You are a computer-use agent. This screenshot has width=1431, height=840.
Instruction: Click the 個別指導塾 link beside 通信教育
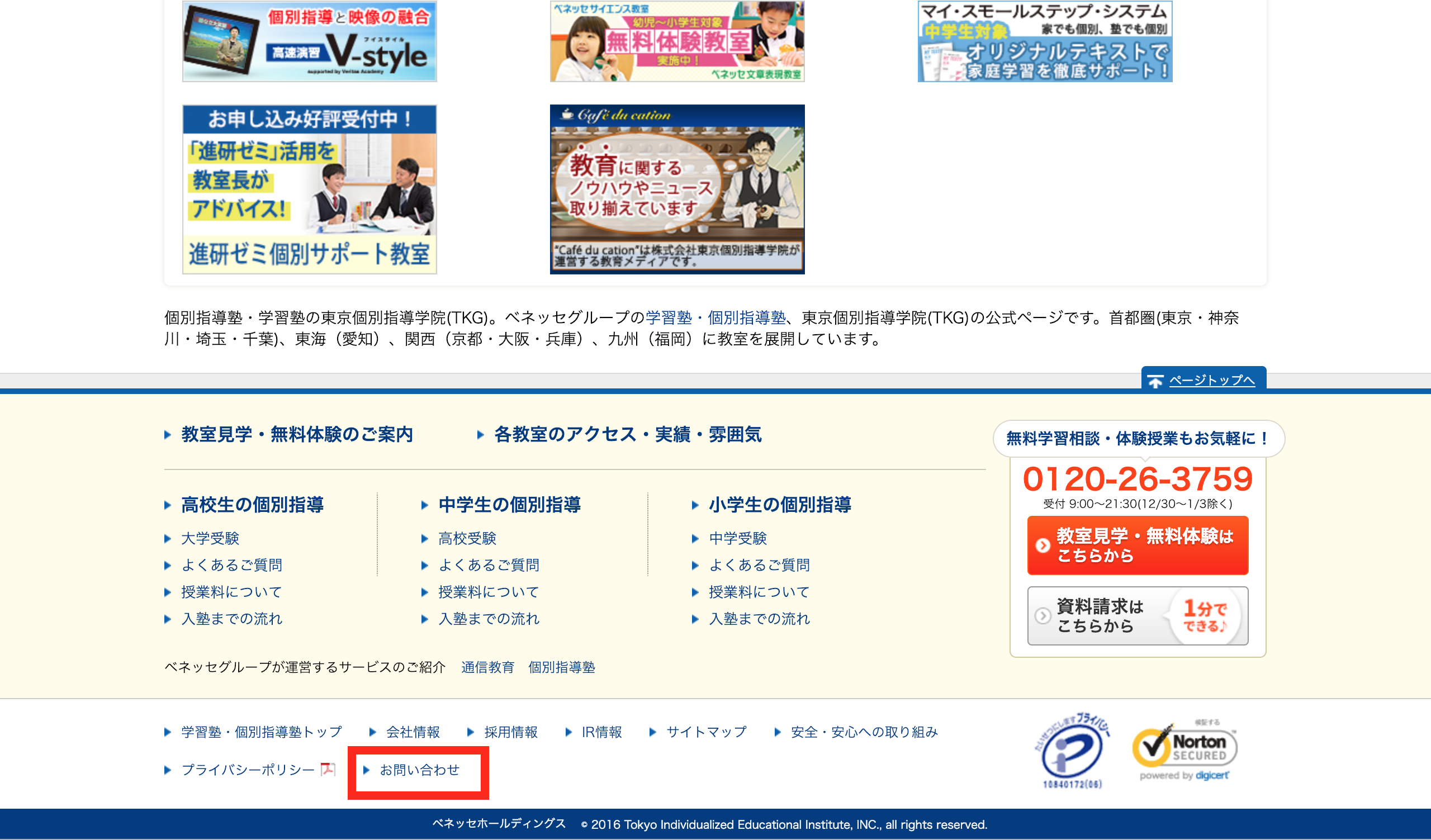click(x=562, y=667)
